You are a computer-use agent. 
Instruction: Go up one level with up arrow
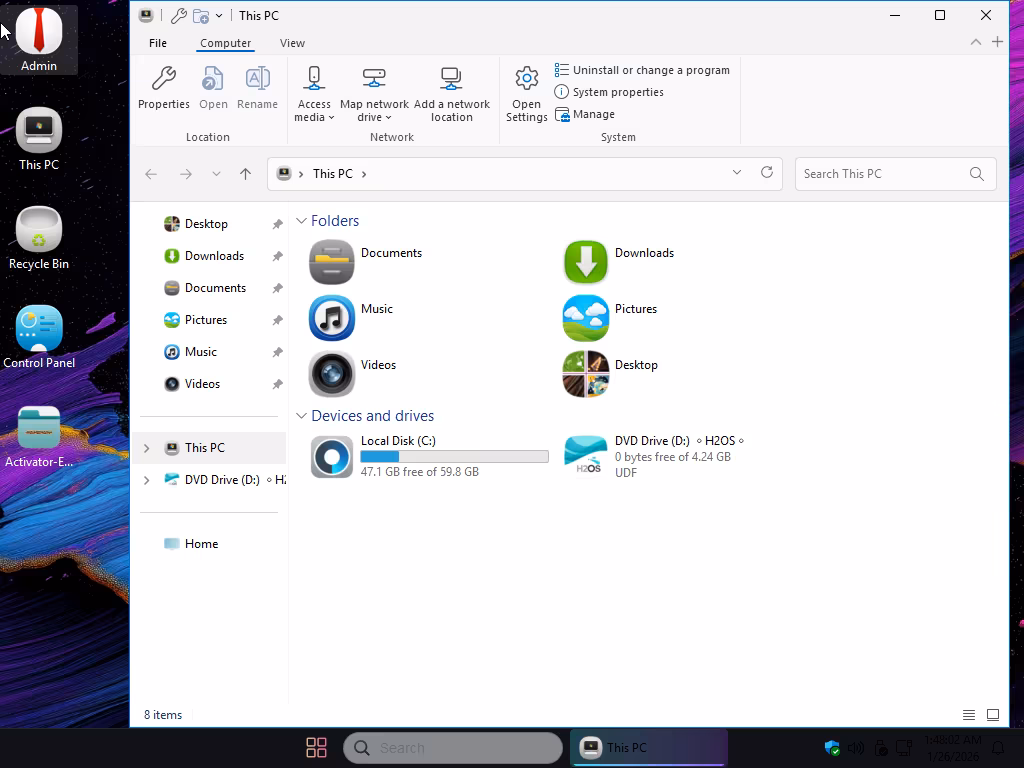[245, 174]
